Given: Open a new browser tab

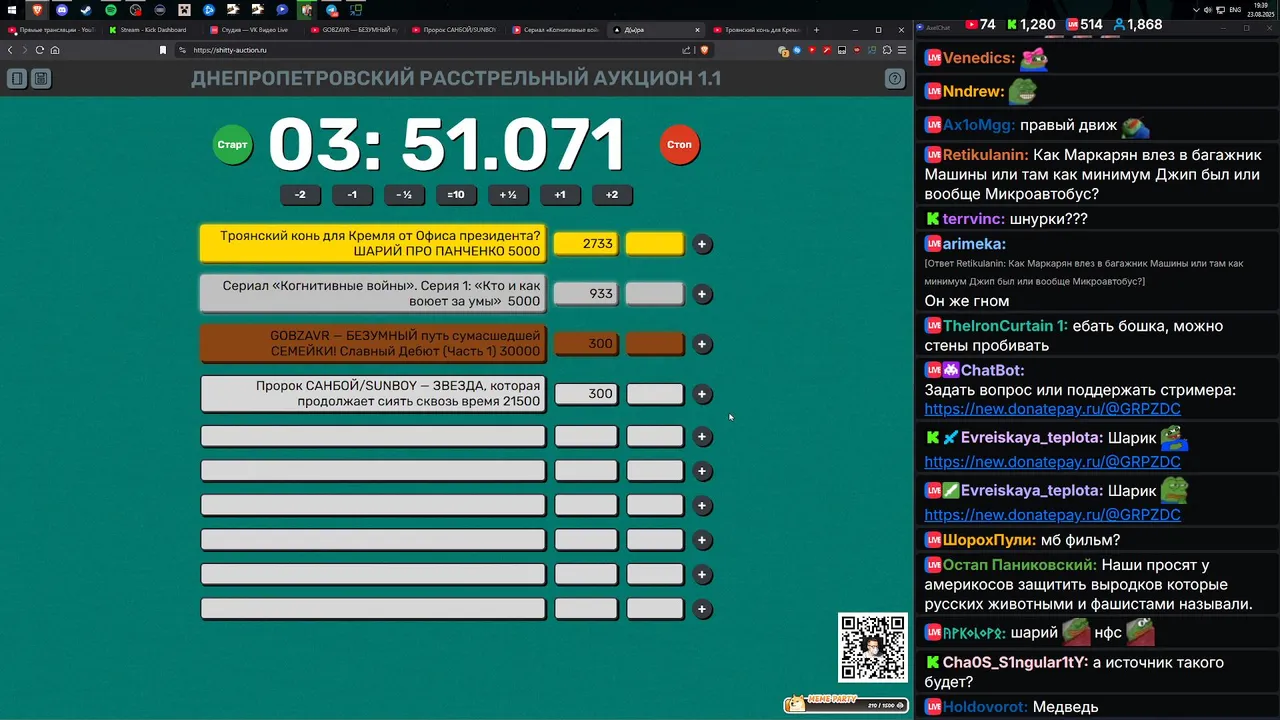Looking at the screenshot, I should coord(816,30).
